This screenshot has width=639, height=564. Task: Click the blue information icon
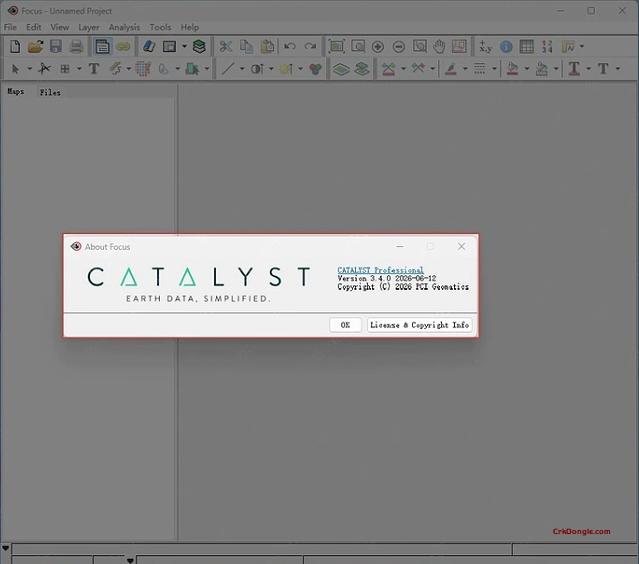tap(506, 47)
